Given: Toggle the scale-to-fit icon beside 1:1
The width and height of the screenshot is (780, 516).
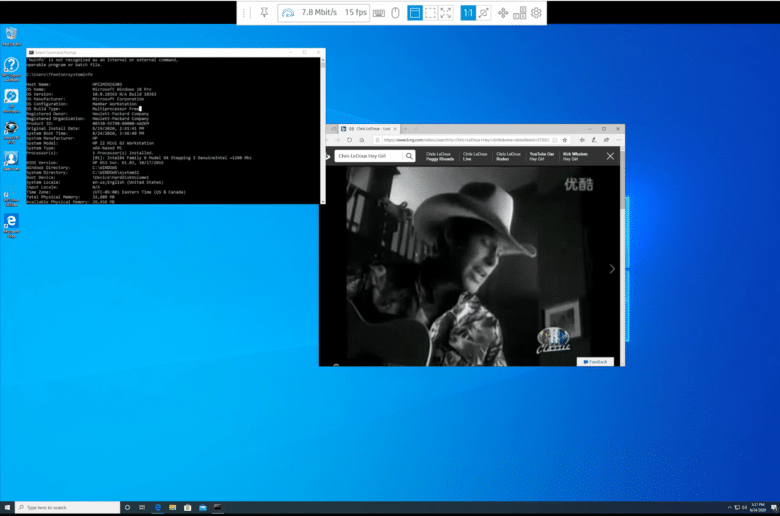Looking at the screenshot, I should coord(484,12).
